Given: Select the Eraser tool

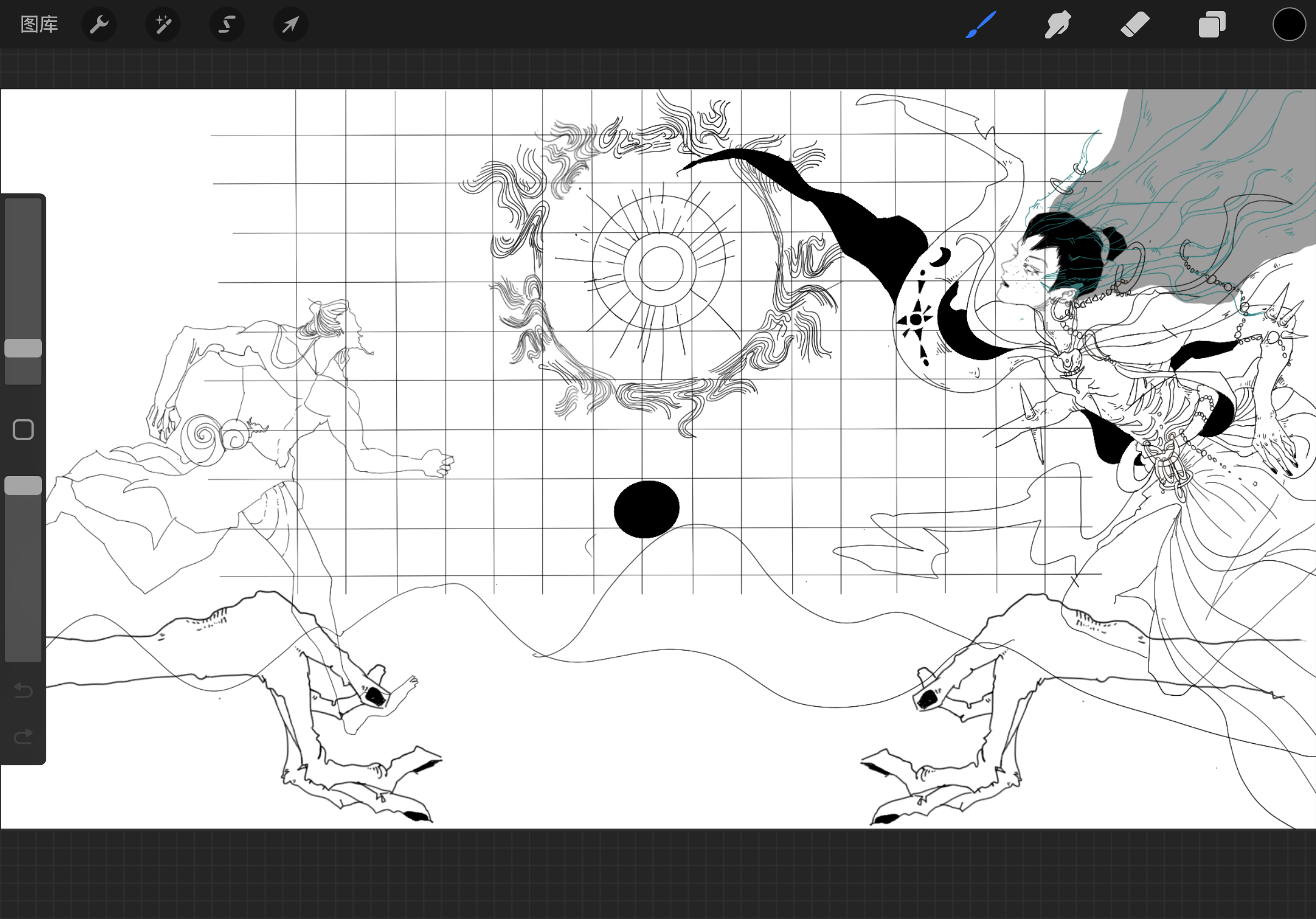Looking at the screenshot, I should pos(1135,25).
